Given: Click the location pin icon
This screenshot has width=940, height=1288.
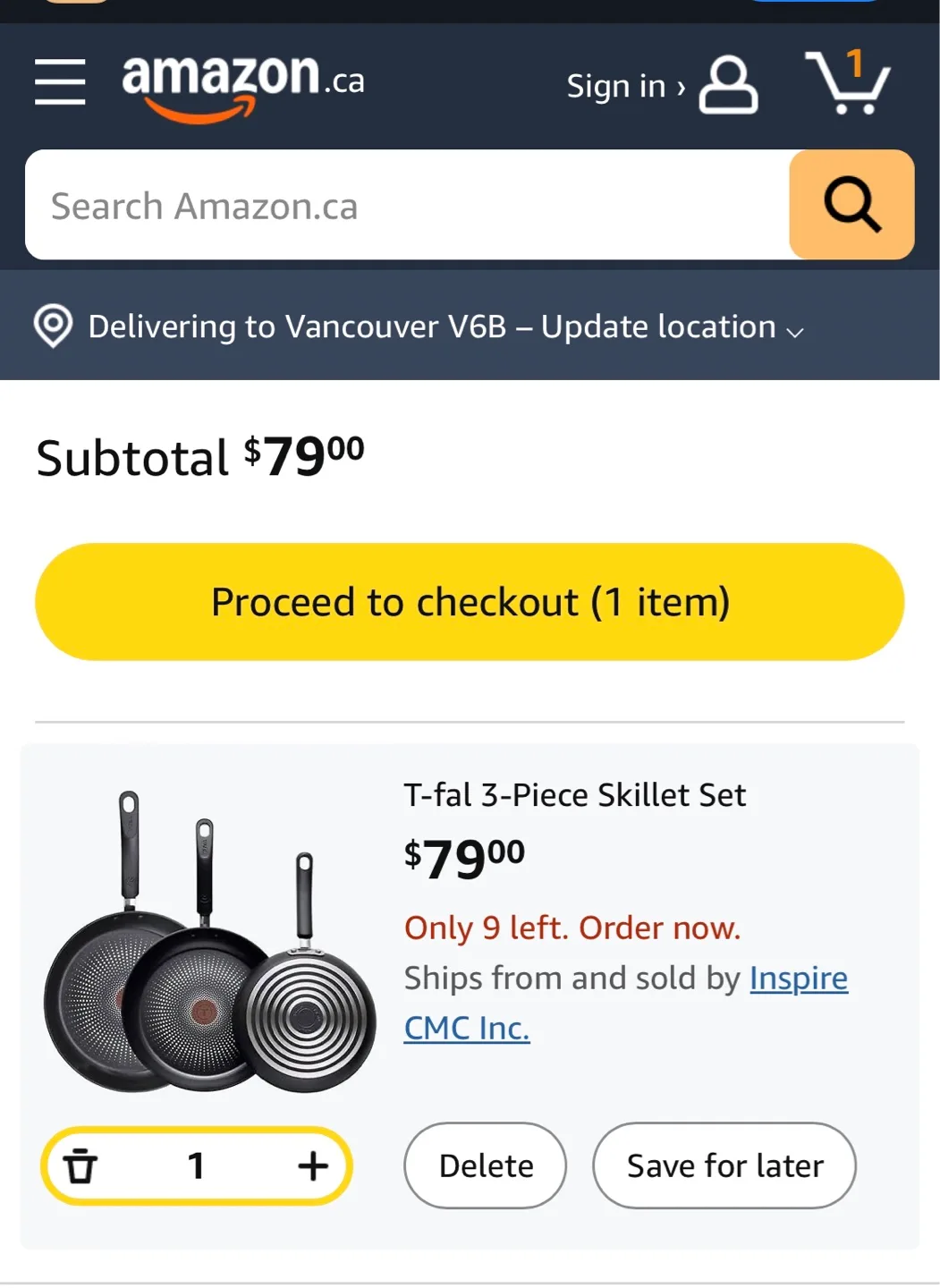Looking at the screenshot, I should [53, 326].
